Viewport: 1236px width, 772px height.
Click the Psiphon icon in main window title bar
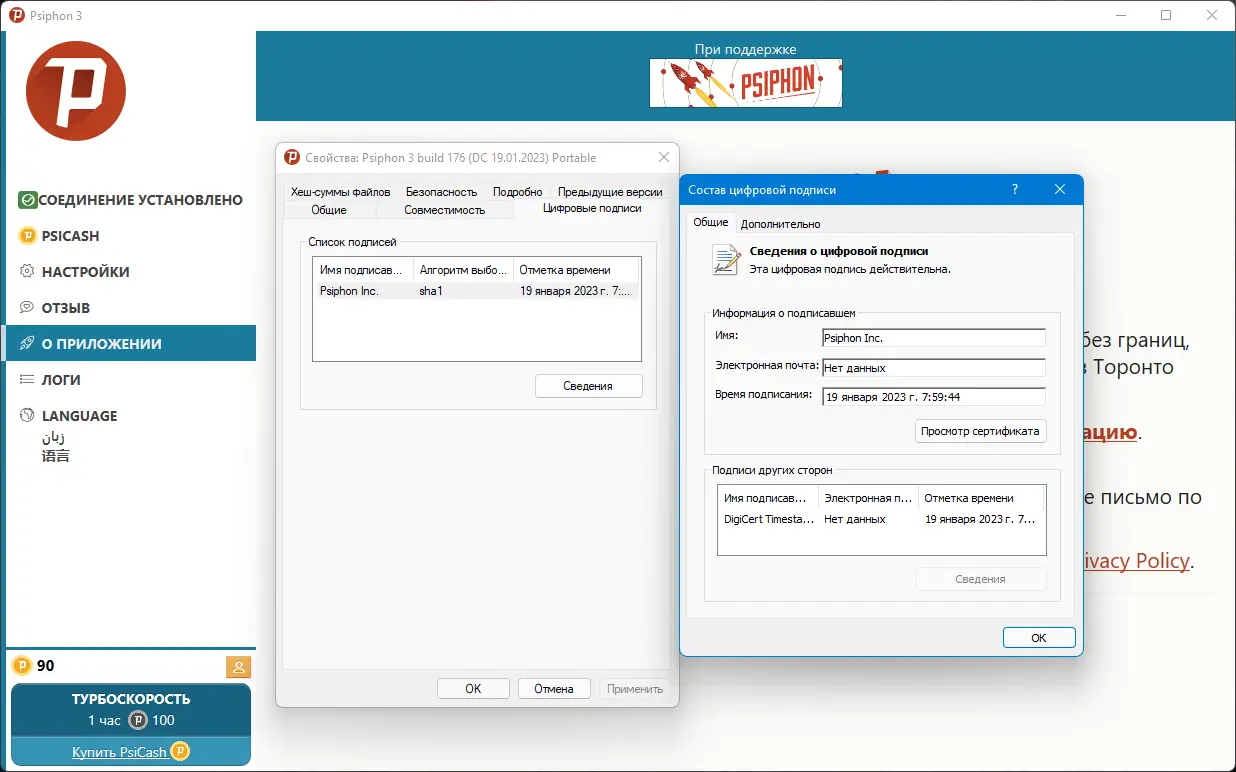tap(16, 15)
